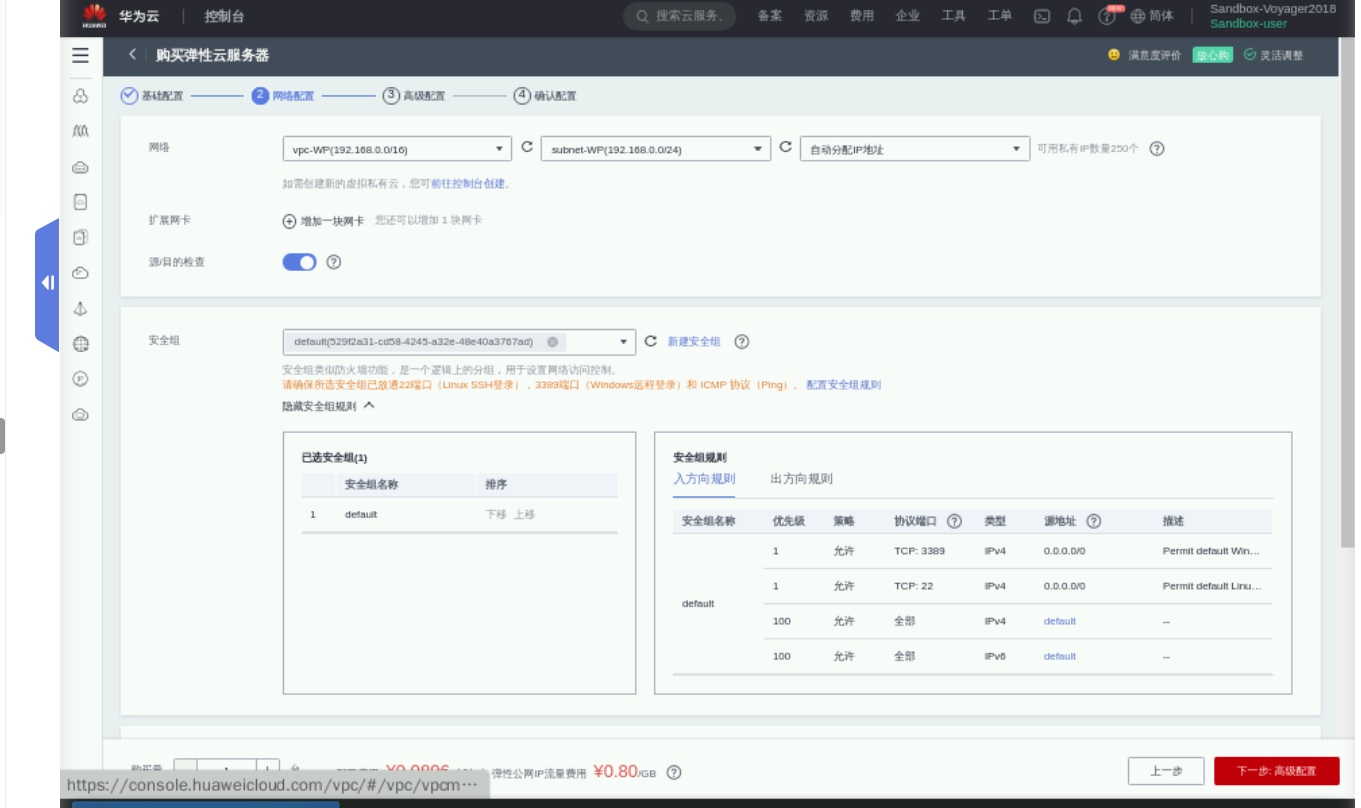Refresh the security group list
The width and height of the screenshot is (1361, 808).
click(x=650, y=341)
